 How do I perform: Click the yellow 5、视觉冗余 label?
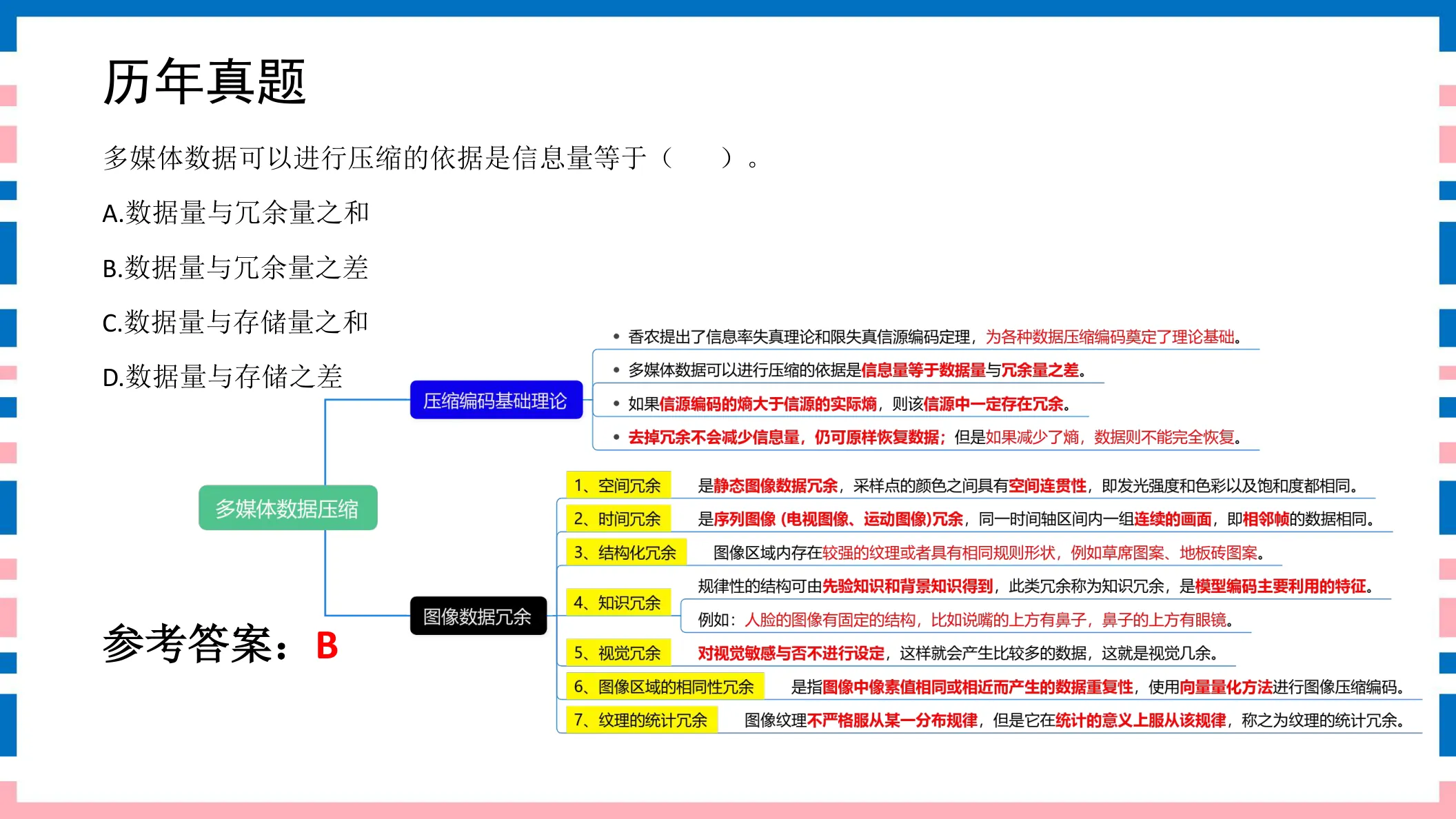[x=618, y=653]
